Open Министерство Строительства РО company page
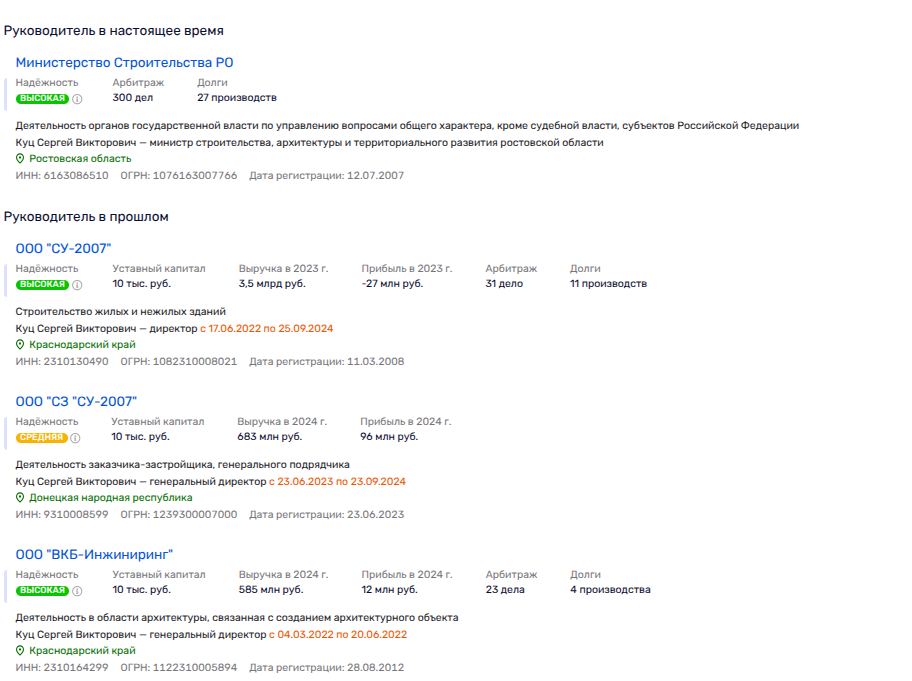Viewport: 912px width, 681px height. coord(124,63)
